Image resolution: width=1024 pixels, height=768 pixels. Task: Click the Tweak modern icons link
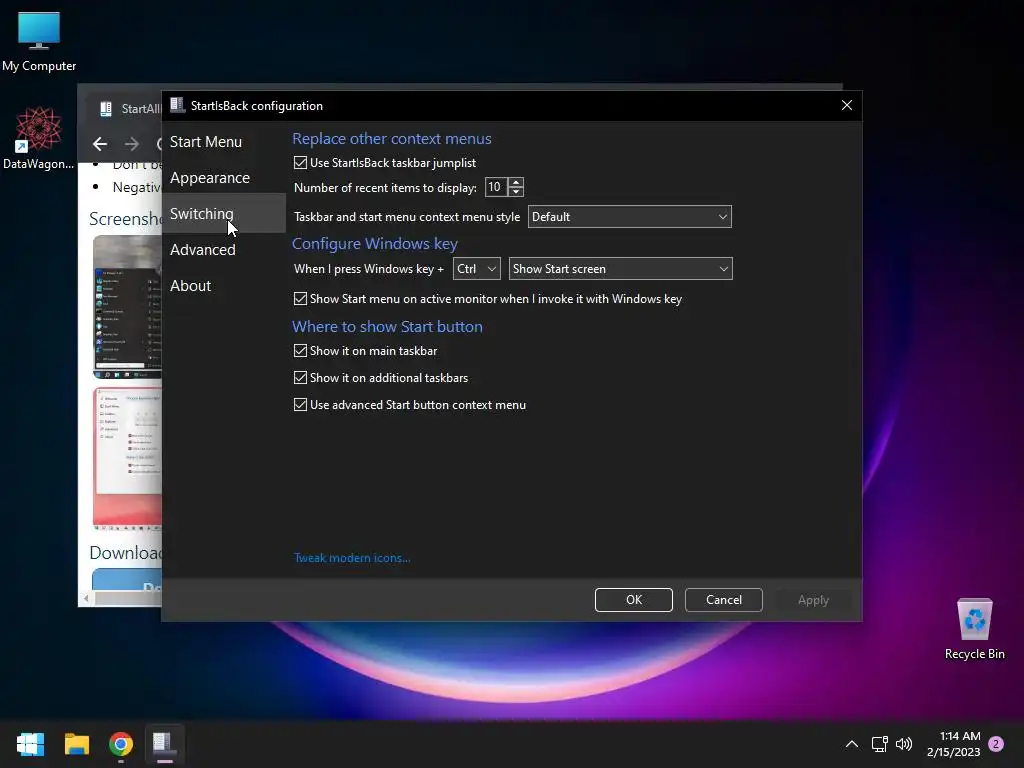click(x=352, y=558)
